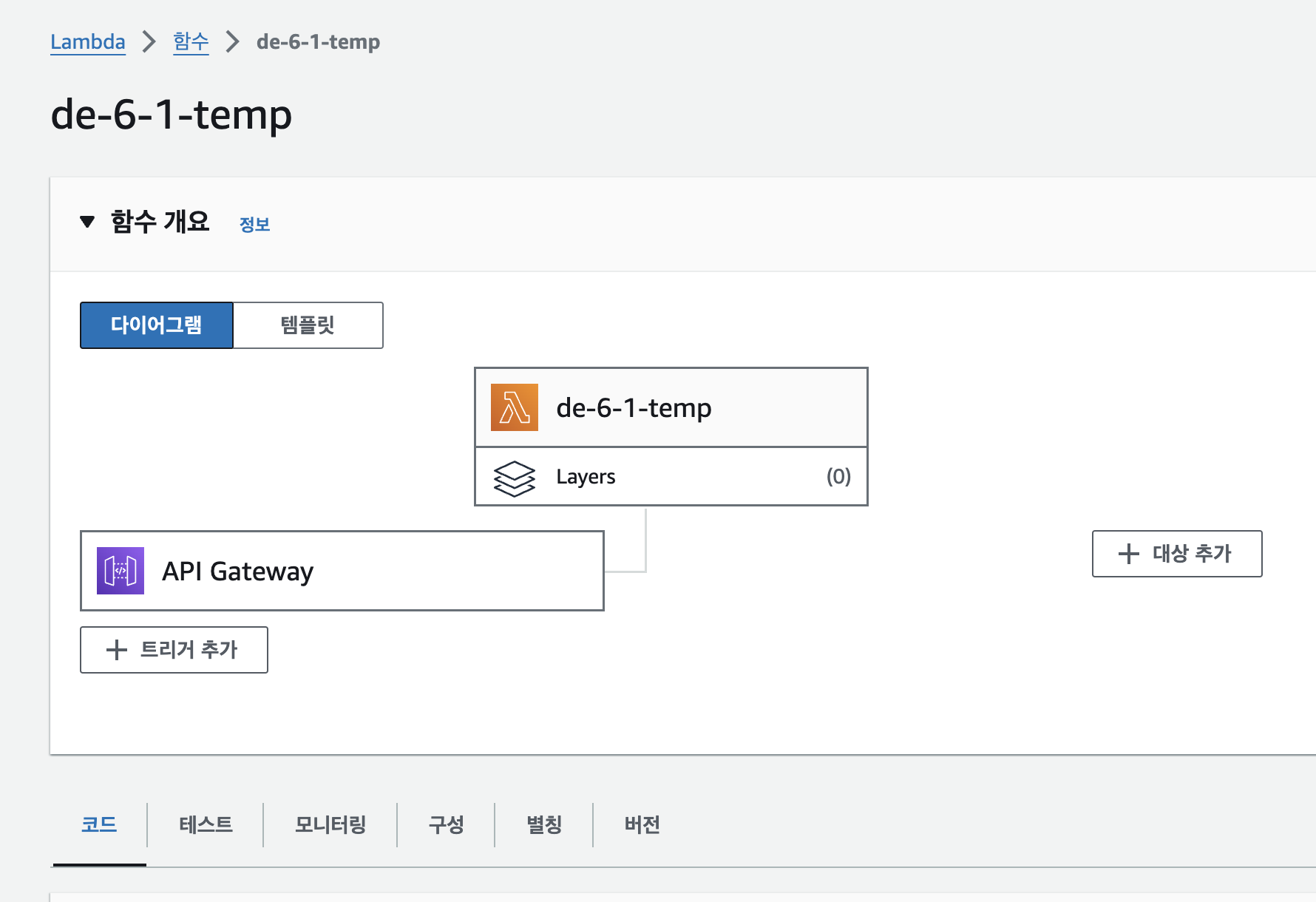Select the API Gateway trigger box
The height and width of the screenshot is (902, 1316).
342,571
